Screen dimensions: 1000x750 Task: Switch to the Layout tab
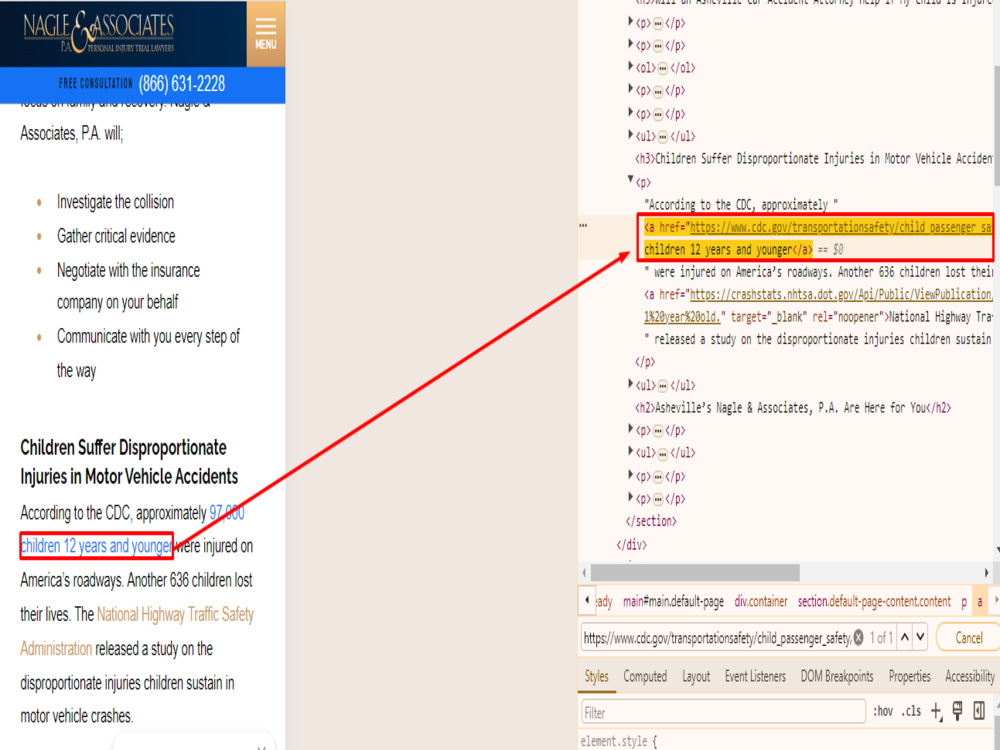click(x=696, y=677)
